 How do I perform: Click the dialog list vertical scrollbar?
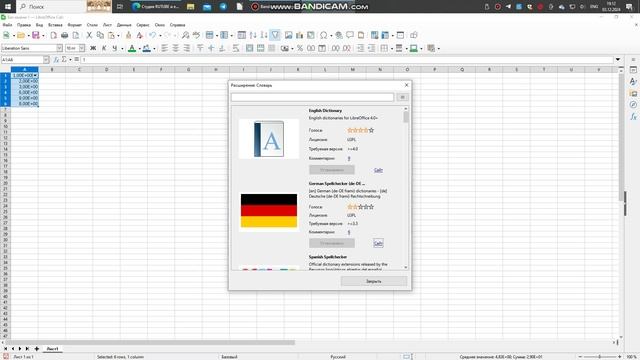pyautogui.click(x=406, y=188)
